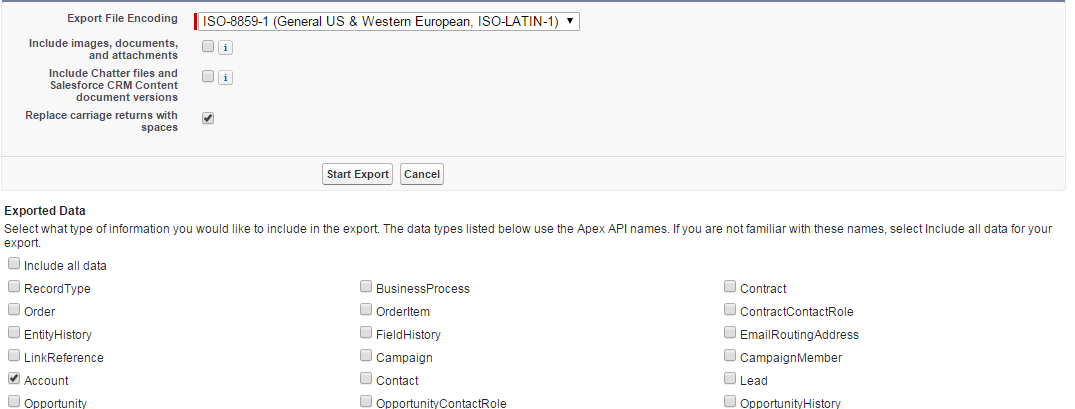1075x409 pixels.
Task: Tick the Contact checkbox
Action: tap(366, 380)
